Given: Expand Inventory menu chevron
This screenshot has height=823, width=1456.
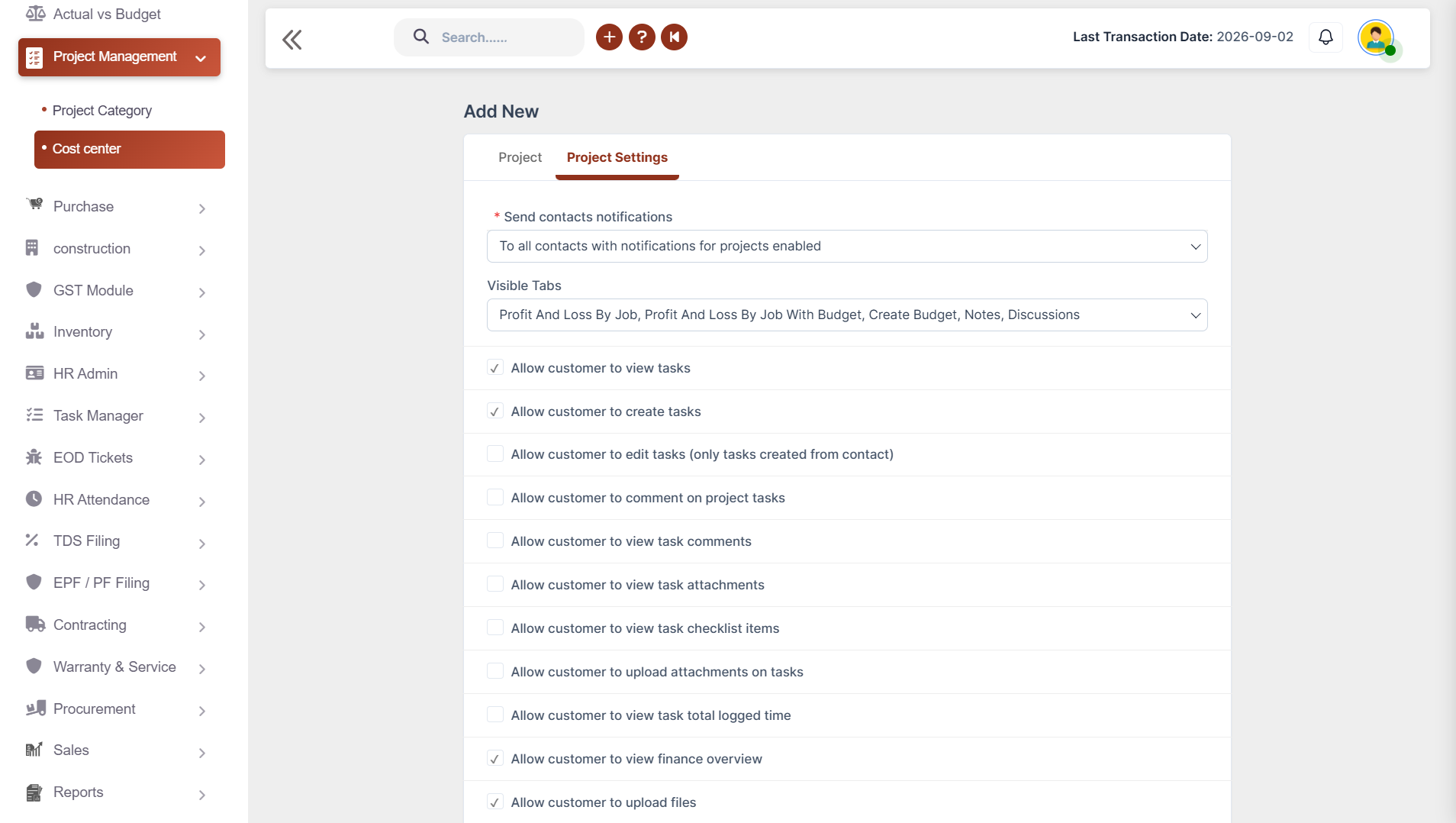Looking at the screenshot, I should 201,334.
